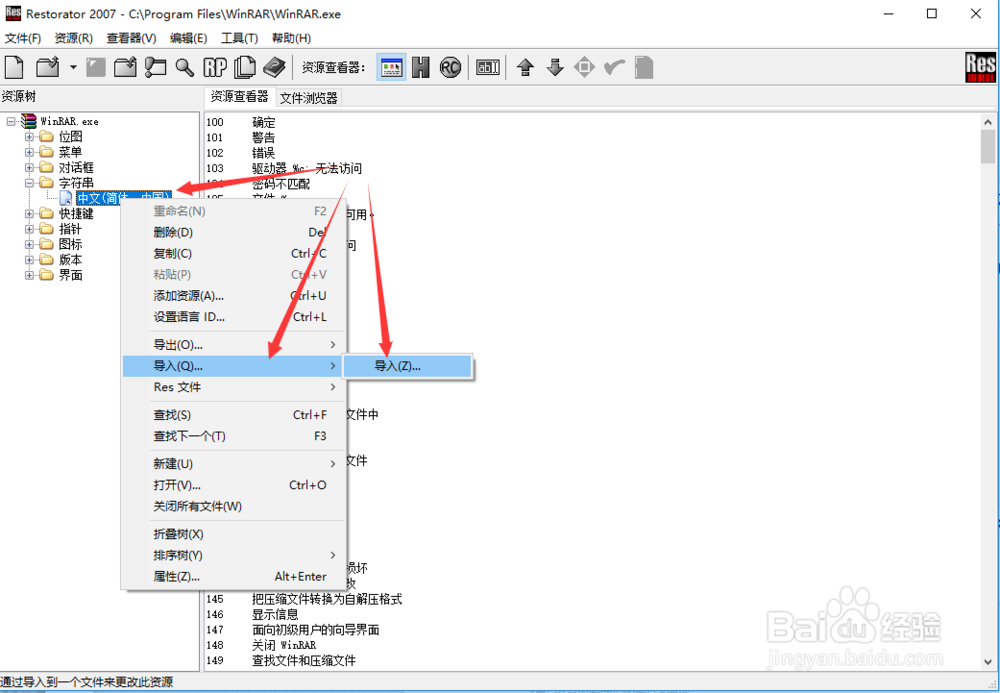This screenshot has width=1000, height=693.
Task: Switch to the 文件浏览器 tab
Action: [309, 98]
